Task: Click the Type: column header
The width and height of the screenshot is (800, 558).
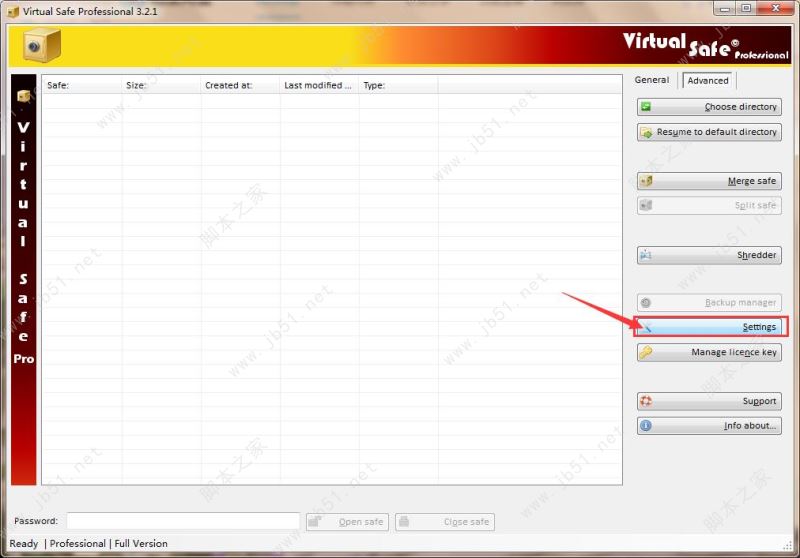Action: tap(398, 85)
